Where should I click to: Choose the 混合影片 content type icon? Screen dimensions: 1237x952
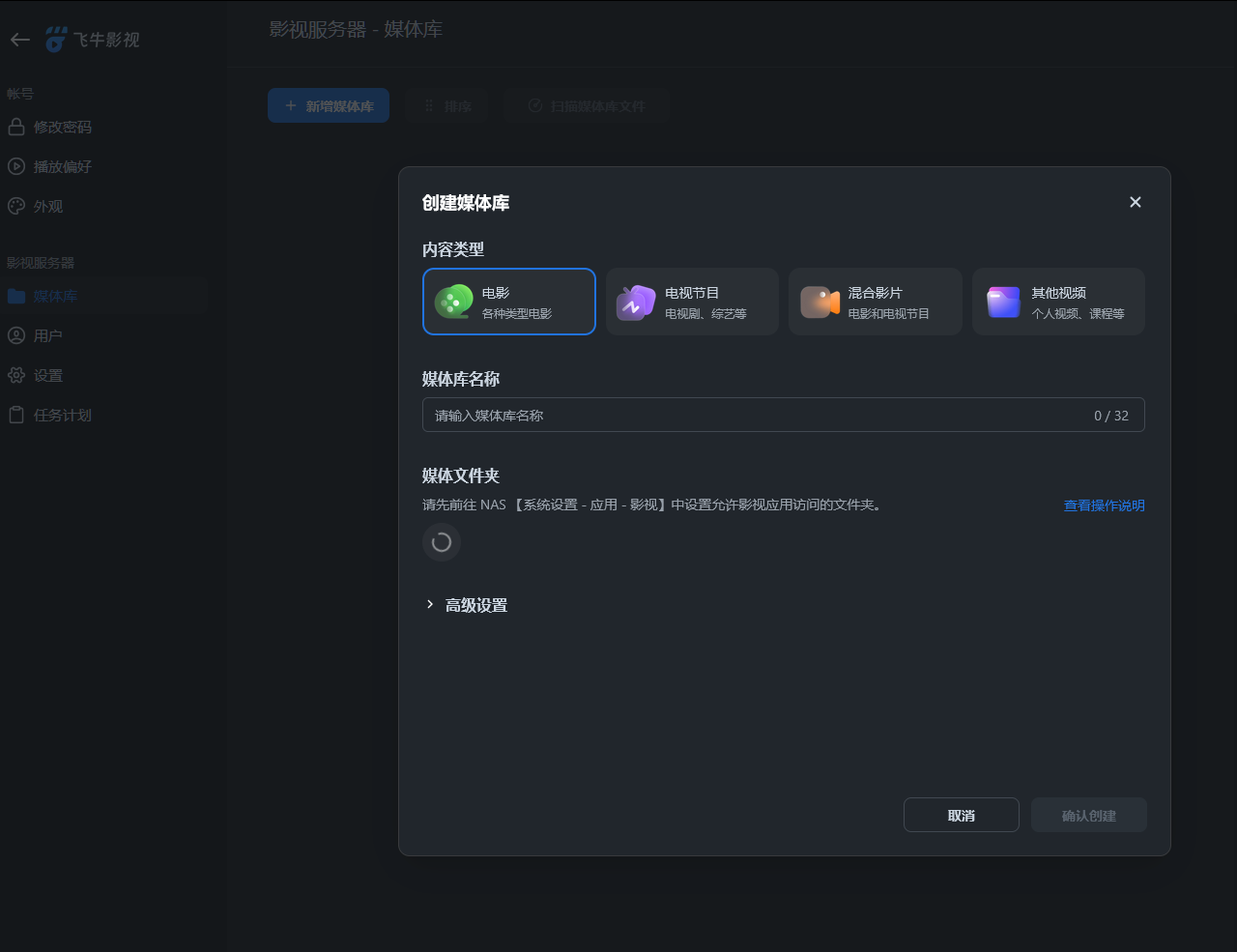(820, 302)
